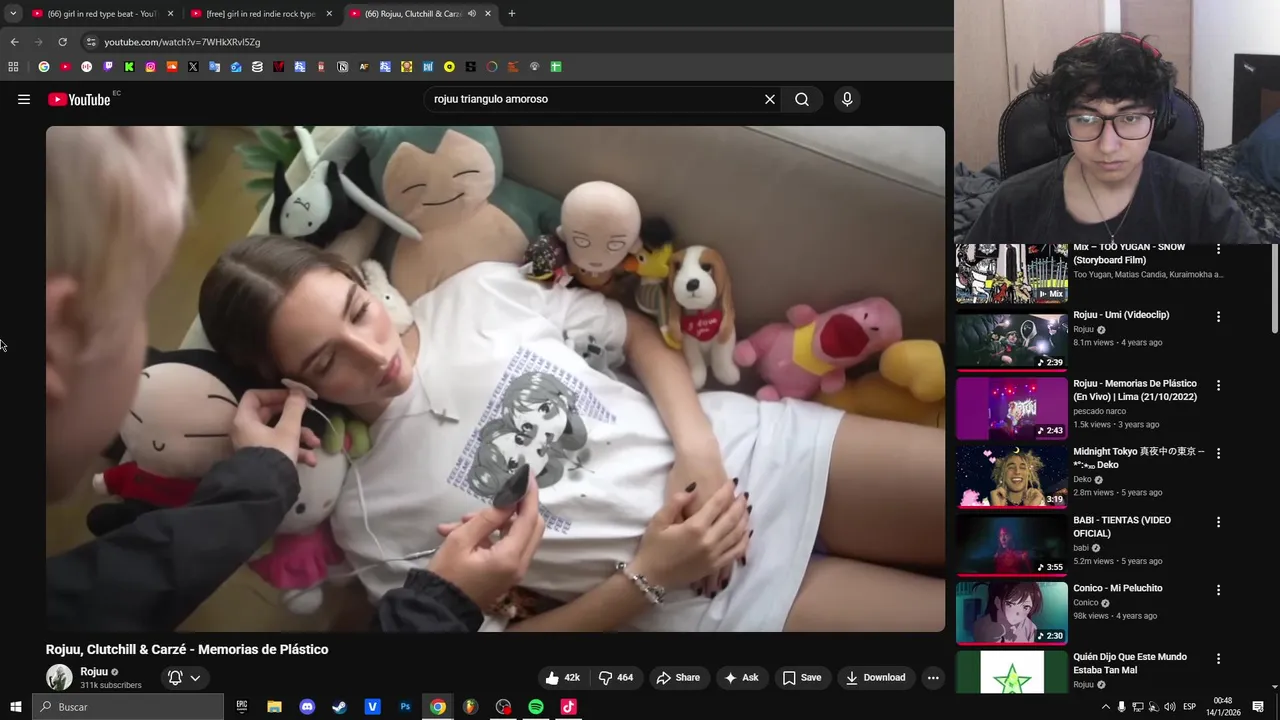Open options for Midnight Tokyo video
The width and height of the screenshot is (1280, 720).
[x=1218, y=453]
